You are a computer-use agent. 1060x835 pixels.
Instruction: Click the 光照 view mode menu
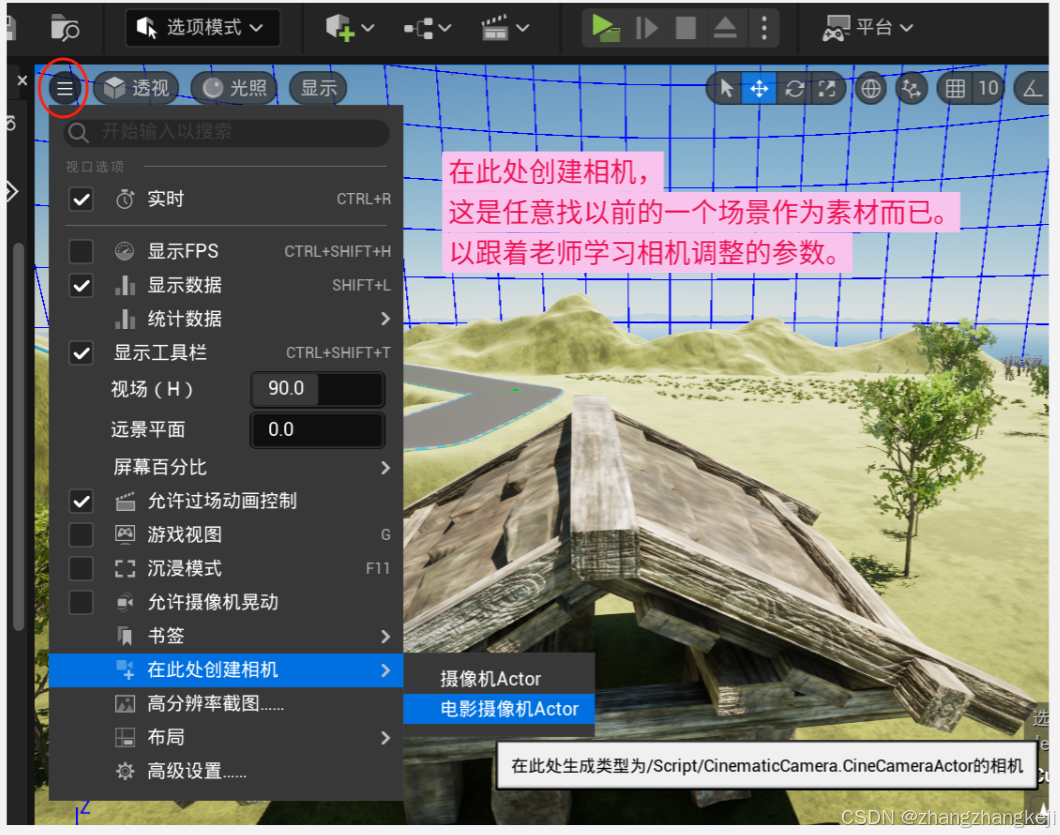235,88
